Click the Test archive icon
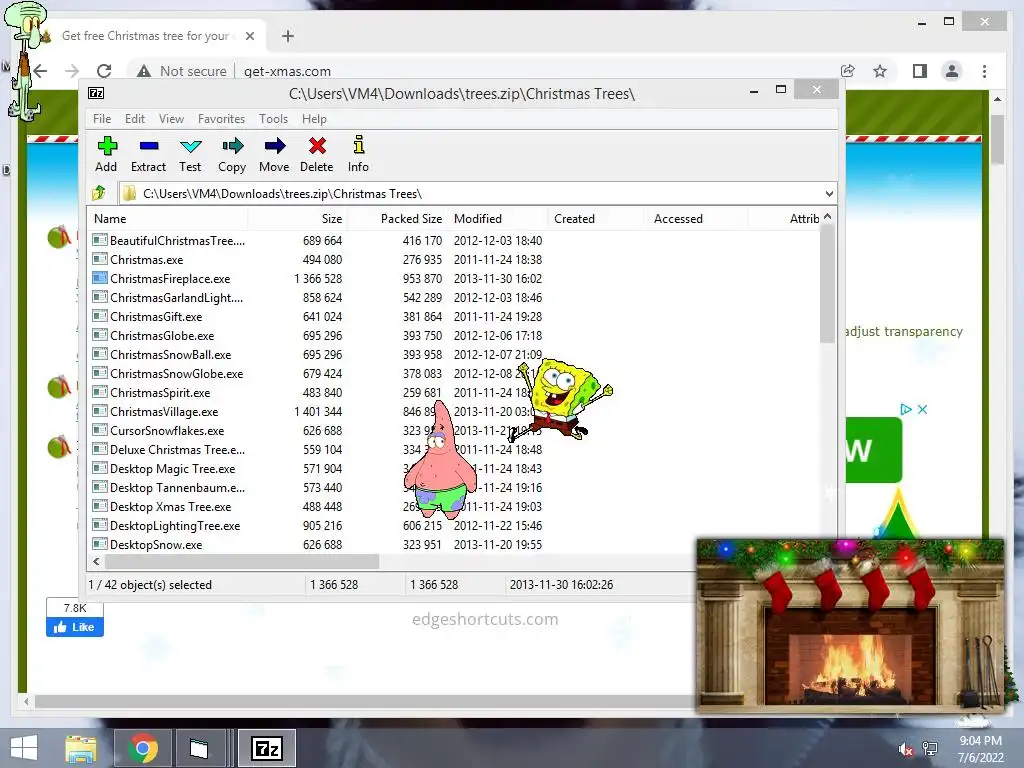This screenshot has height=768, width=1024. tap(191, 146)
